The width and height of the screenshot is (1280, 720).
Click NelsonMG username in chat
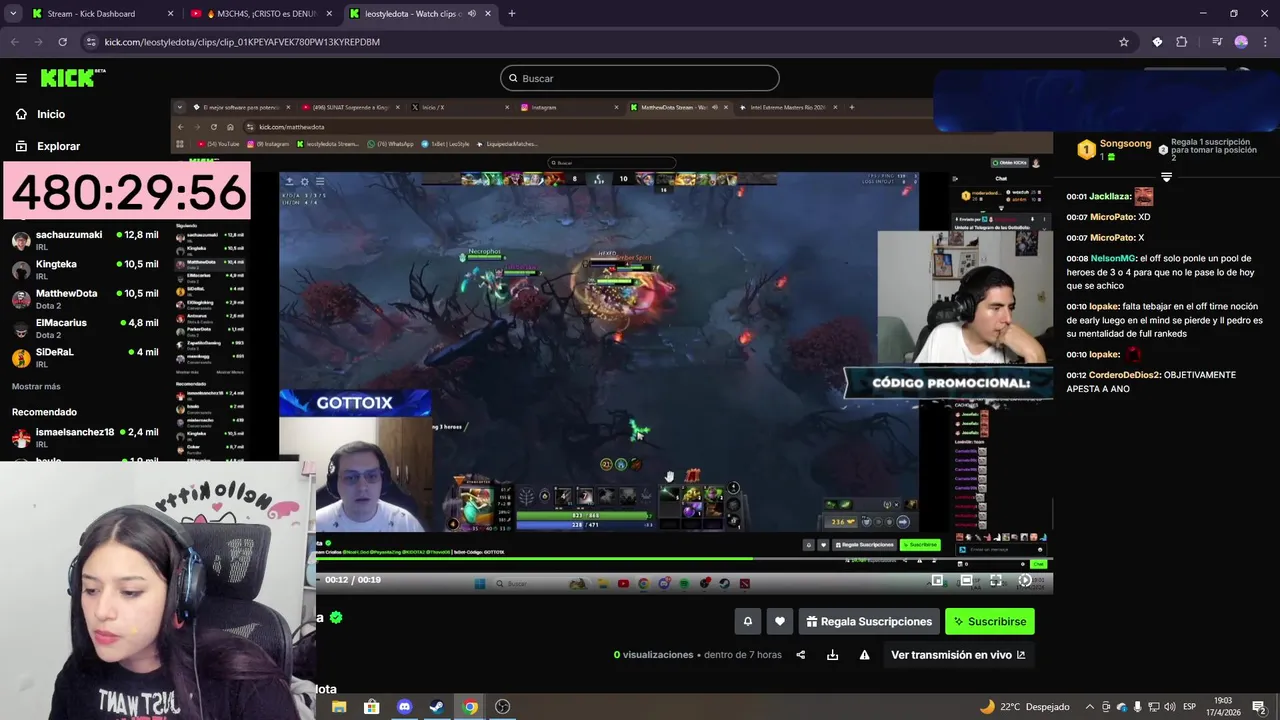[1114, 258]
